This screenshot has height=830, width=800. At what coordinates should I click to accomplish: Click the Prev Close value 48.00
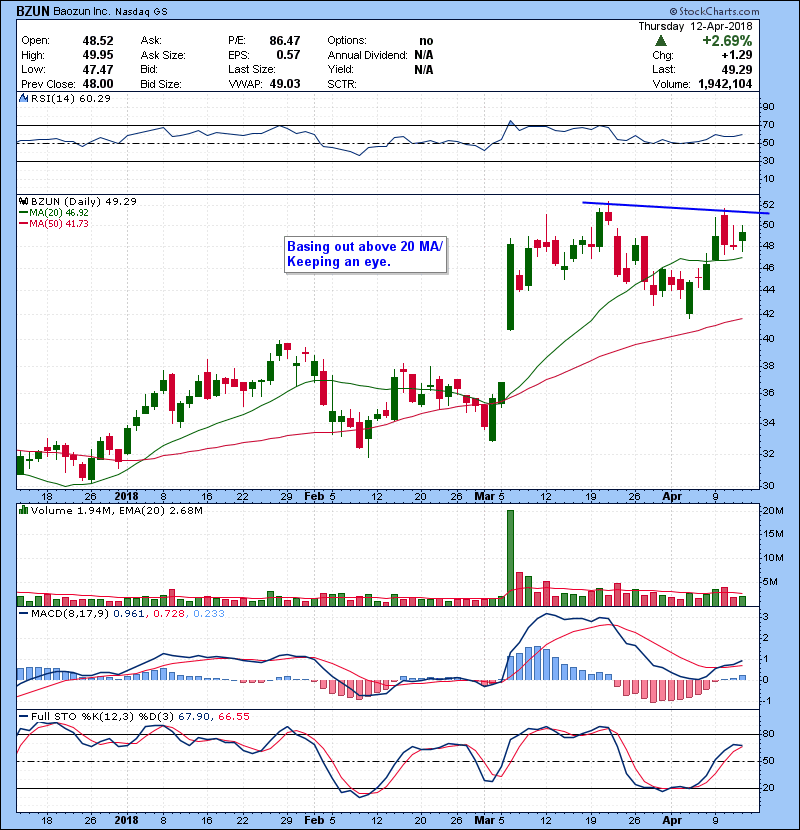pos(98,84)
